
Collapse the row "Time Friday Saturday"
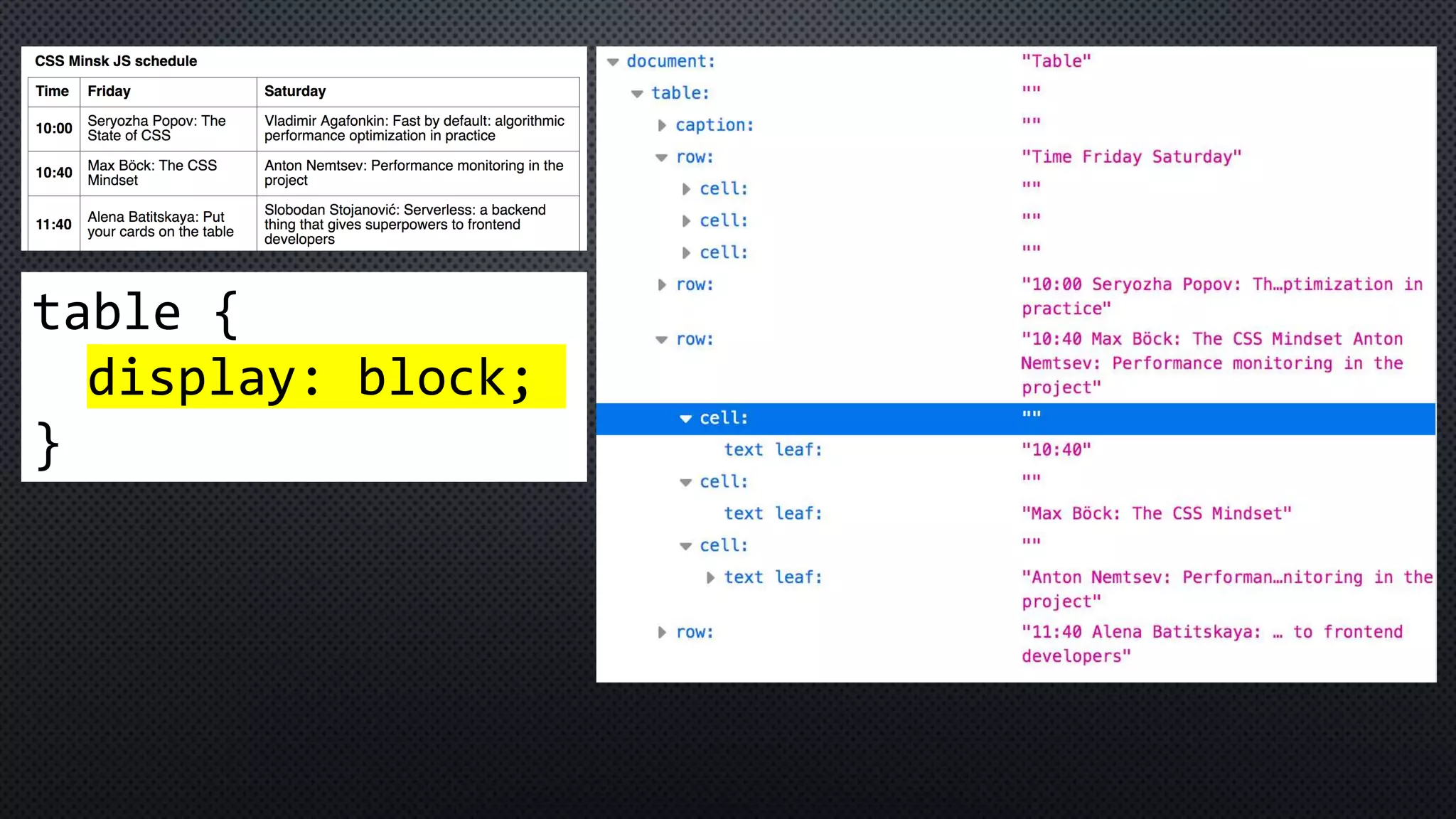[x=661, y=158]
